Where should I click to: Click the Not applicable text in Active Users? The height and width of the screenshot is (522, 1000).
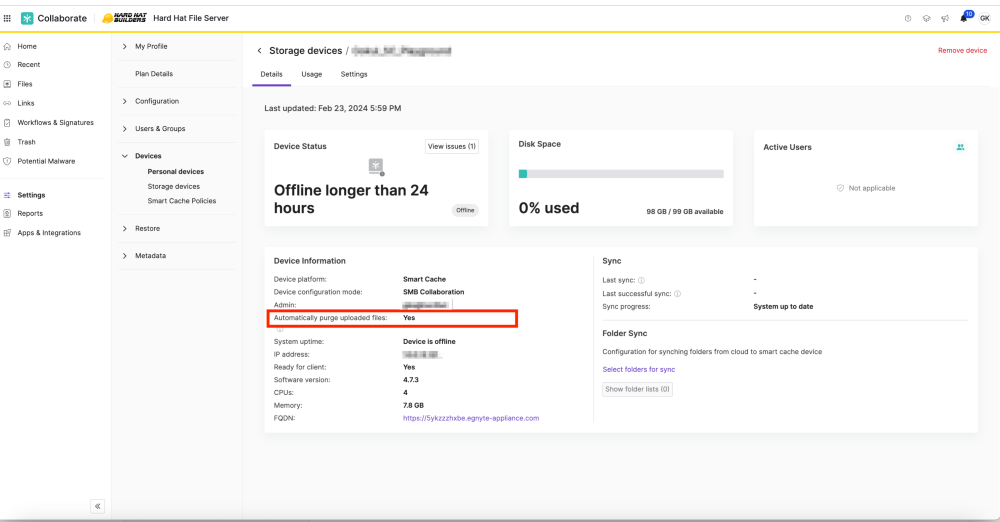click(872, 188)
